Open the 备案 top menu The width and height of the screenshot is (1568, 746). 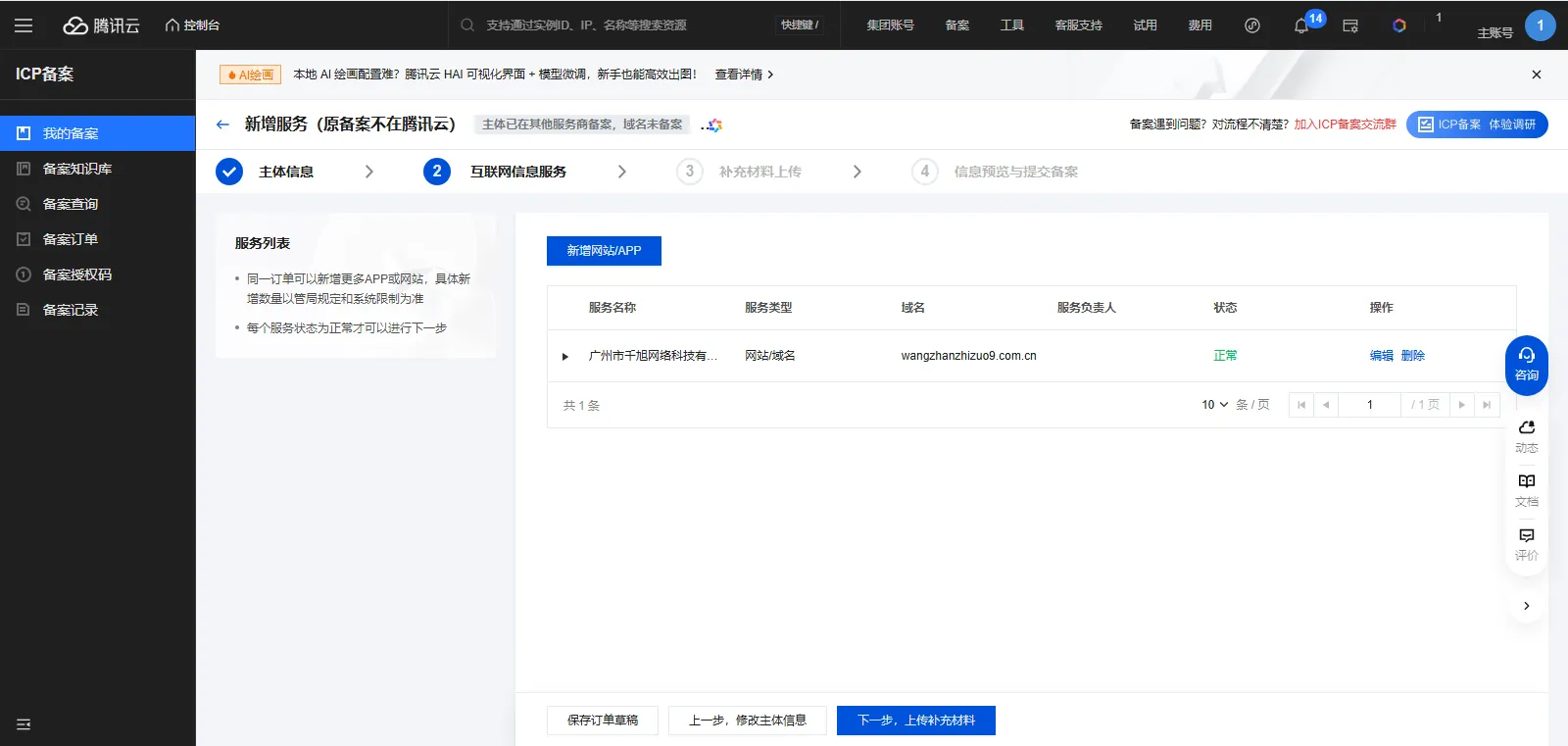click(957, 25)
